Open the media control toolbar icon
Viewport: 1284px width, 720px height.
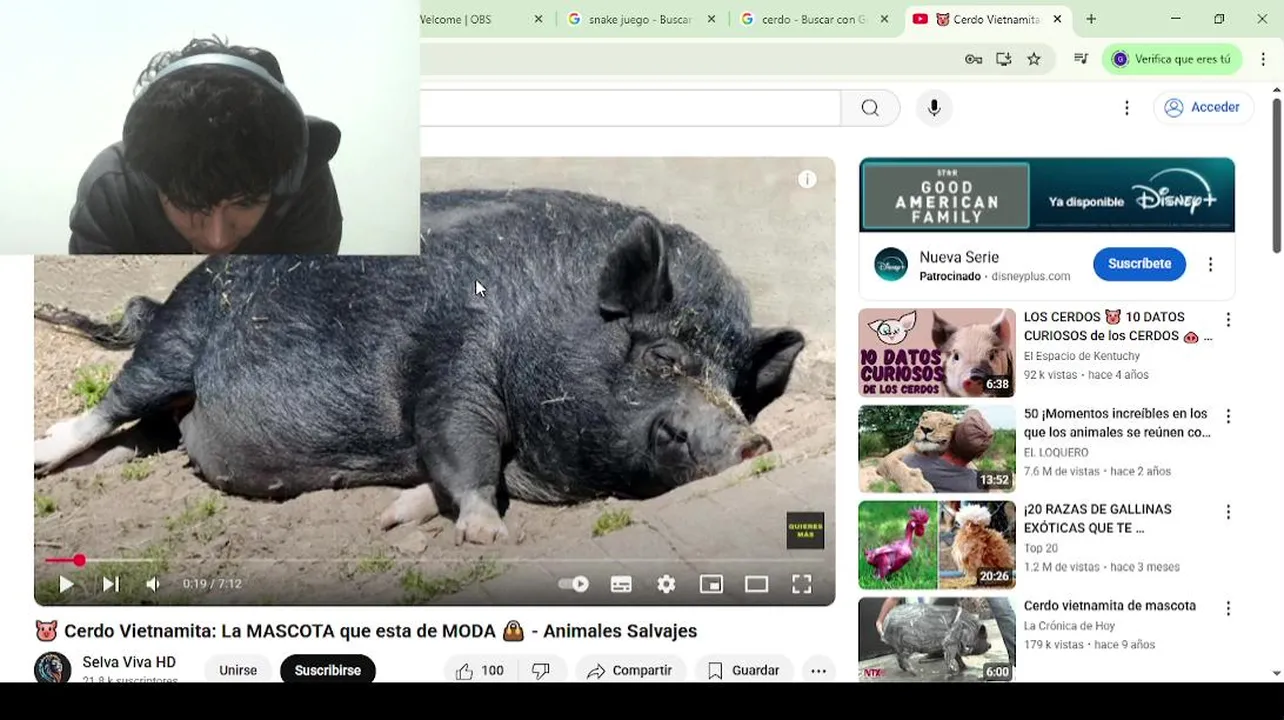click(x=1080, y=59)
